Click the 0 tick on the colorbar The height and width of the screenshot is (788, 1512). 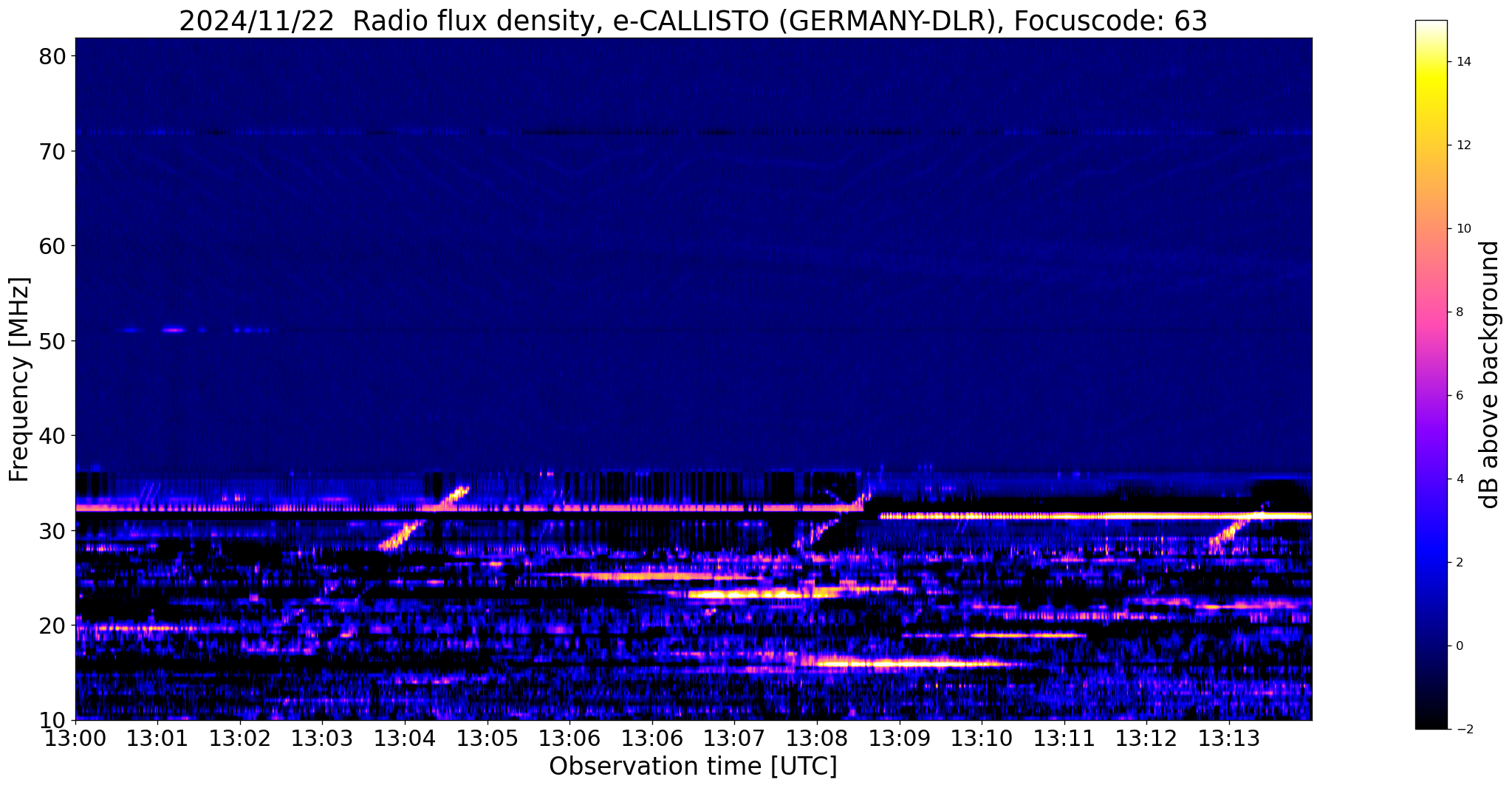(1459, 646)
